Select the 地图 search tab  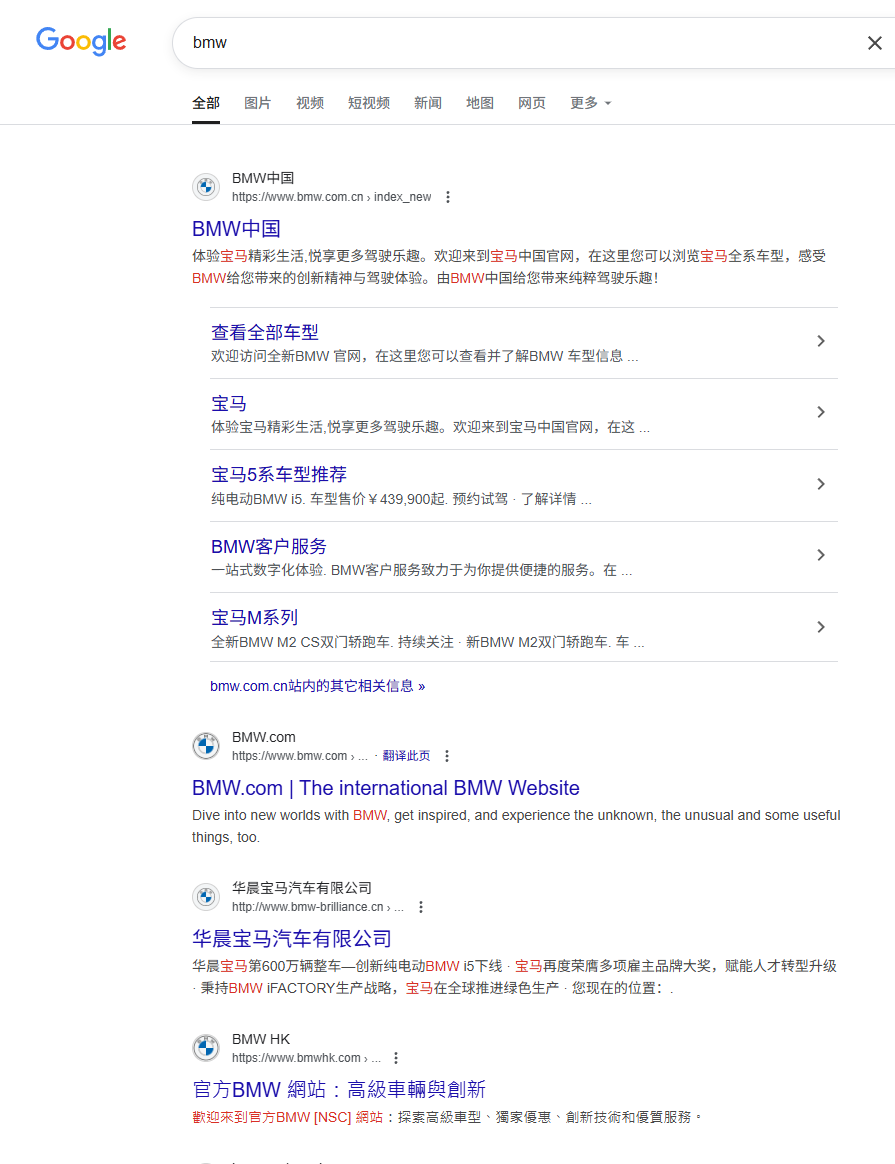tap(480, 103)
